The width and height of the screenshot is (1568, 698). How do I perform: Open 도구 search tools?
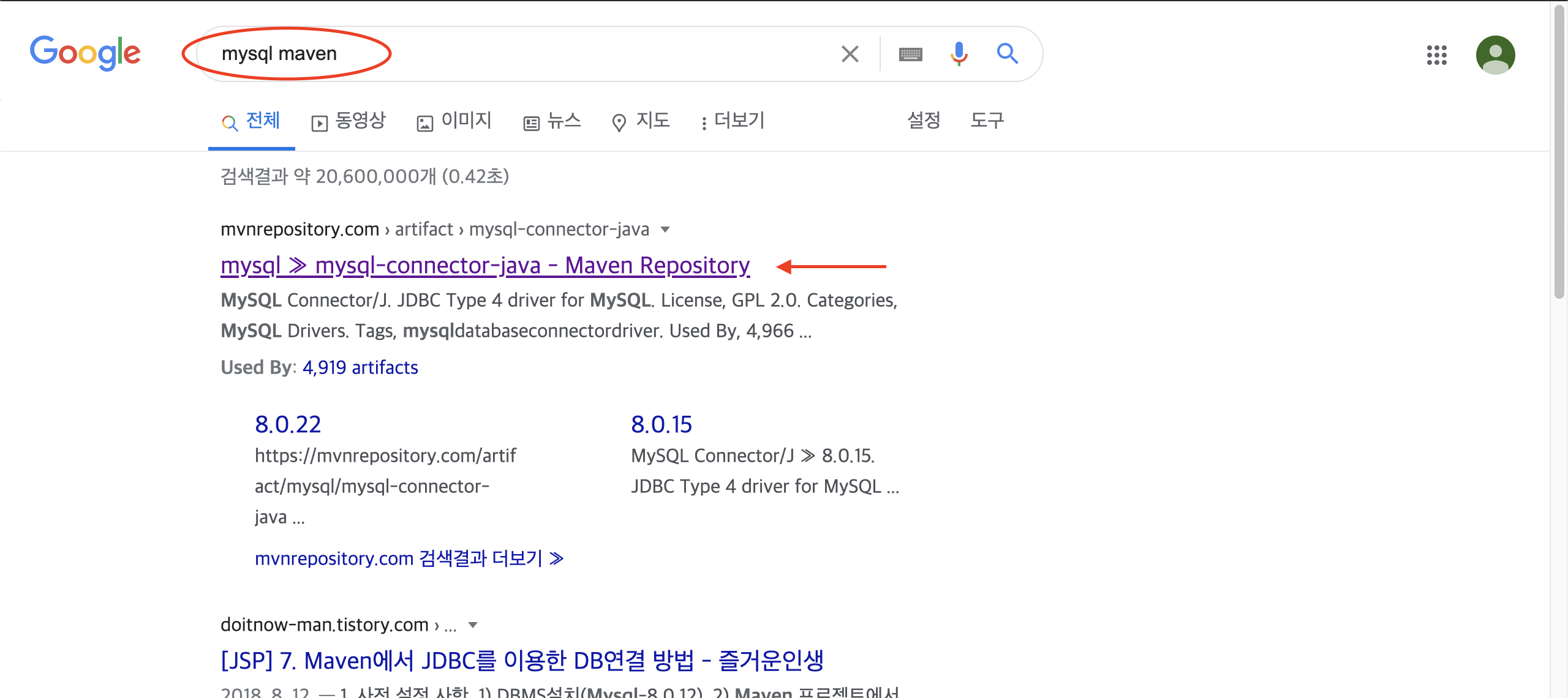coord(987,121)
